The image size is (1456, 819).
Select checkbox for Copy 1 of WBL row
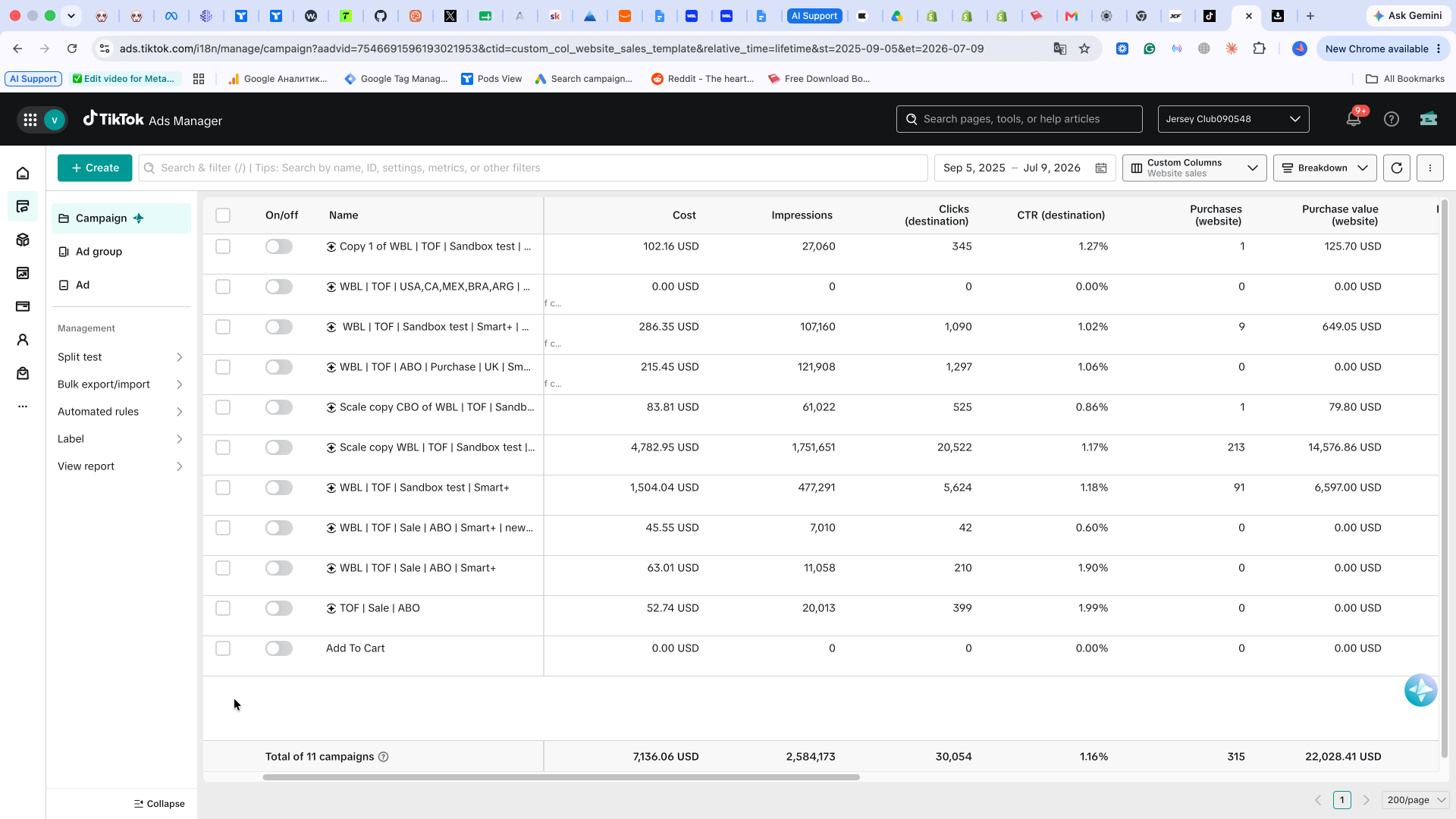(223, 246)
